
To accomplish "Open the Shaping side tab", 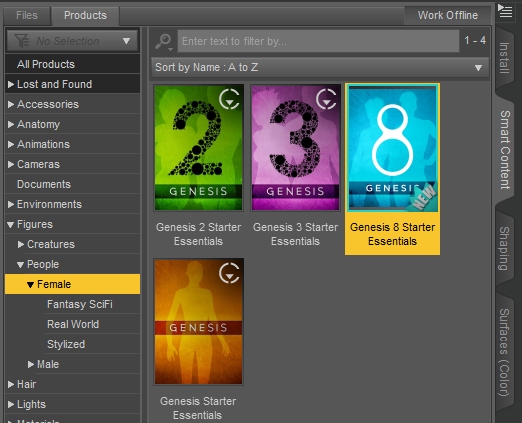I will click(x=504, y=248).
